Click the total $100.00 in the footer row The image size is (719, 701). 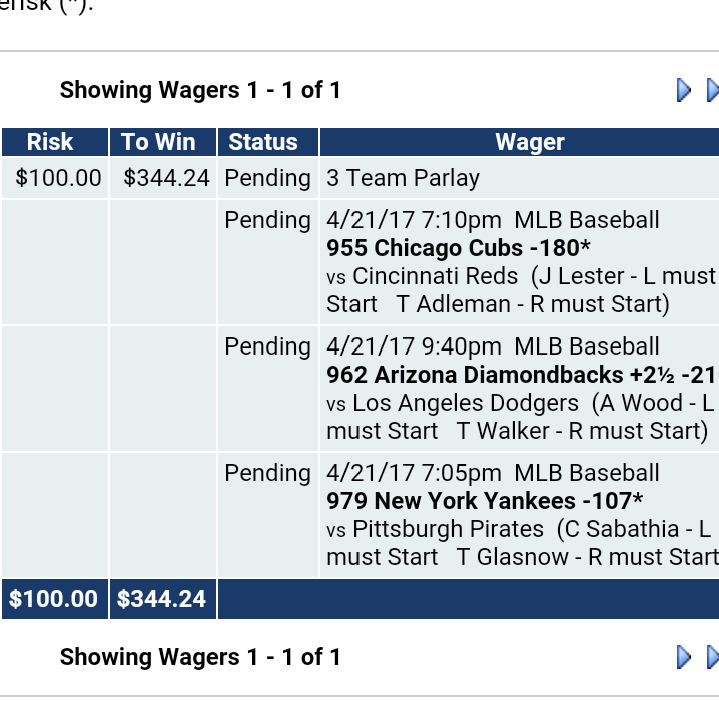[x=53, y=599]
